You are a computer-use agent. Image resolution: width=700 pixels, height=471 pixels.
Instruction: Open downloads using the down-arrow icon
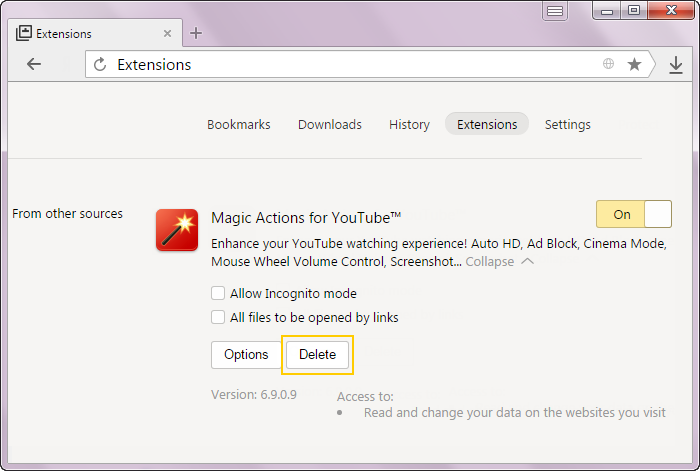tap(676, 65)
